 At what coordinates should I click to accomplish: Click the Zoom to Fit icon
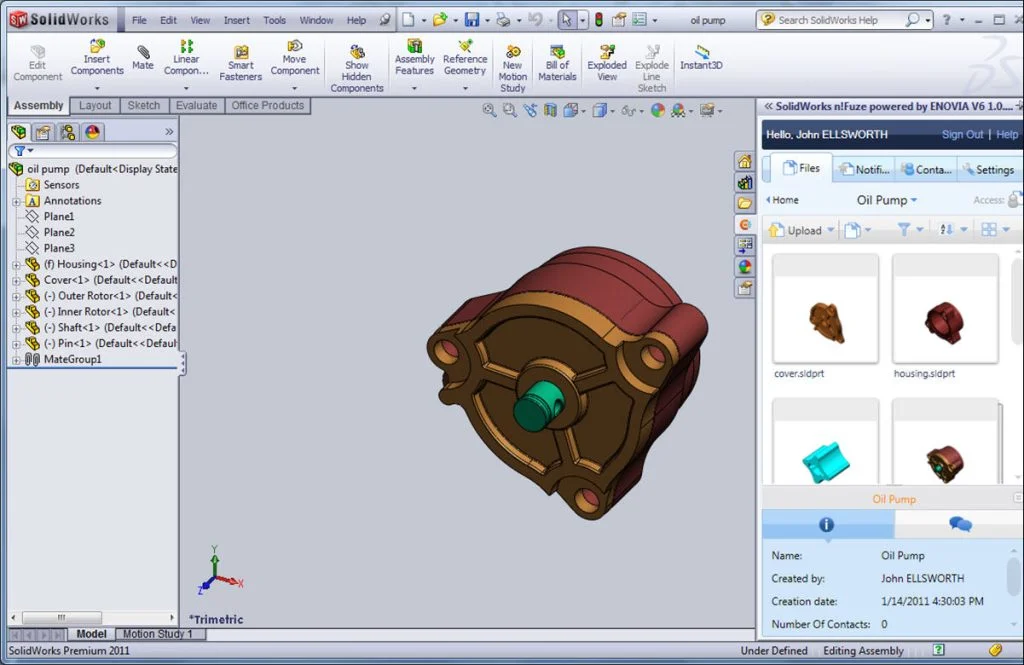pyautogui.click(x=488, y=111)
